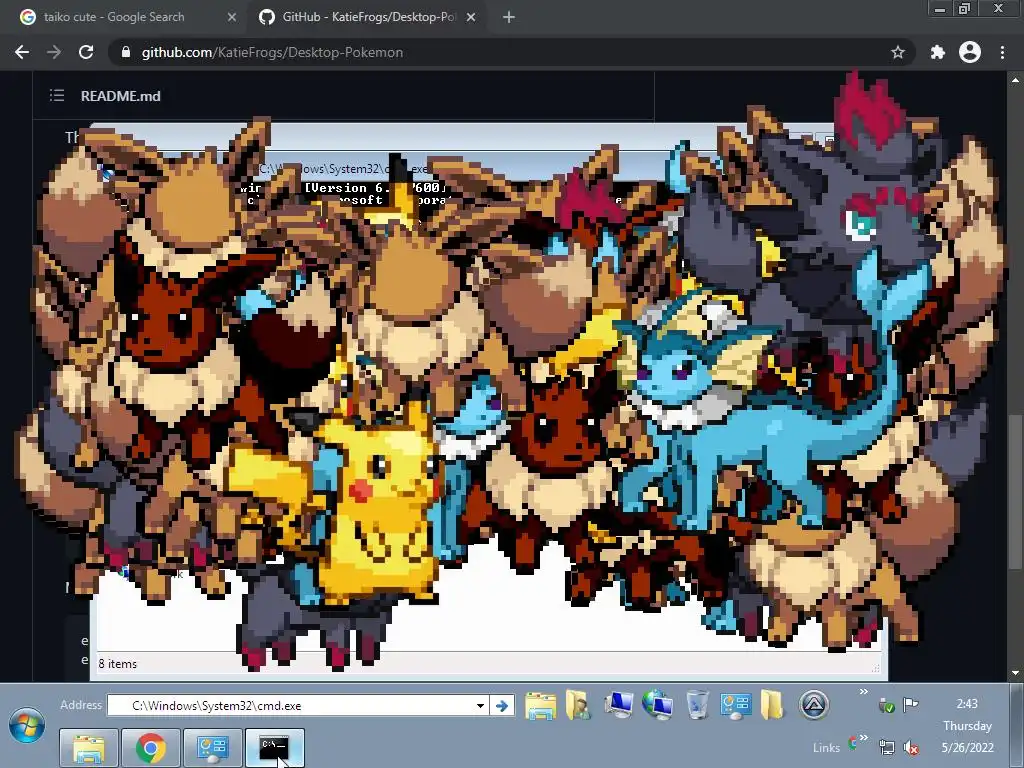1024x768 pixels.
Task: Open the Network toolbar icon
Action: (657, 705)
